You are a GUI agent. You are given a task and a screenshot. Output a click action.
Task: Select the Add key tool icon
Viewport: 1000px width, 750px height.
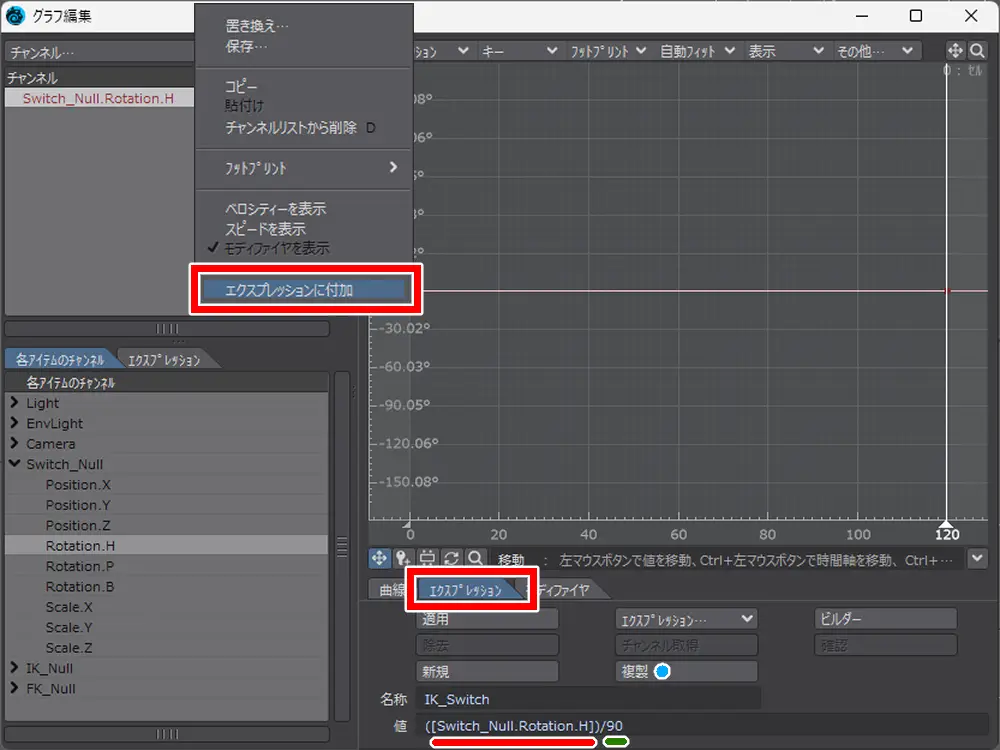404,559
